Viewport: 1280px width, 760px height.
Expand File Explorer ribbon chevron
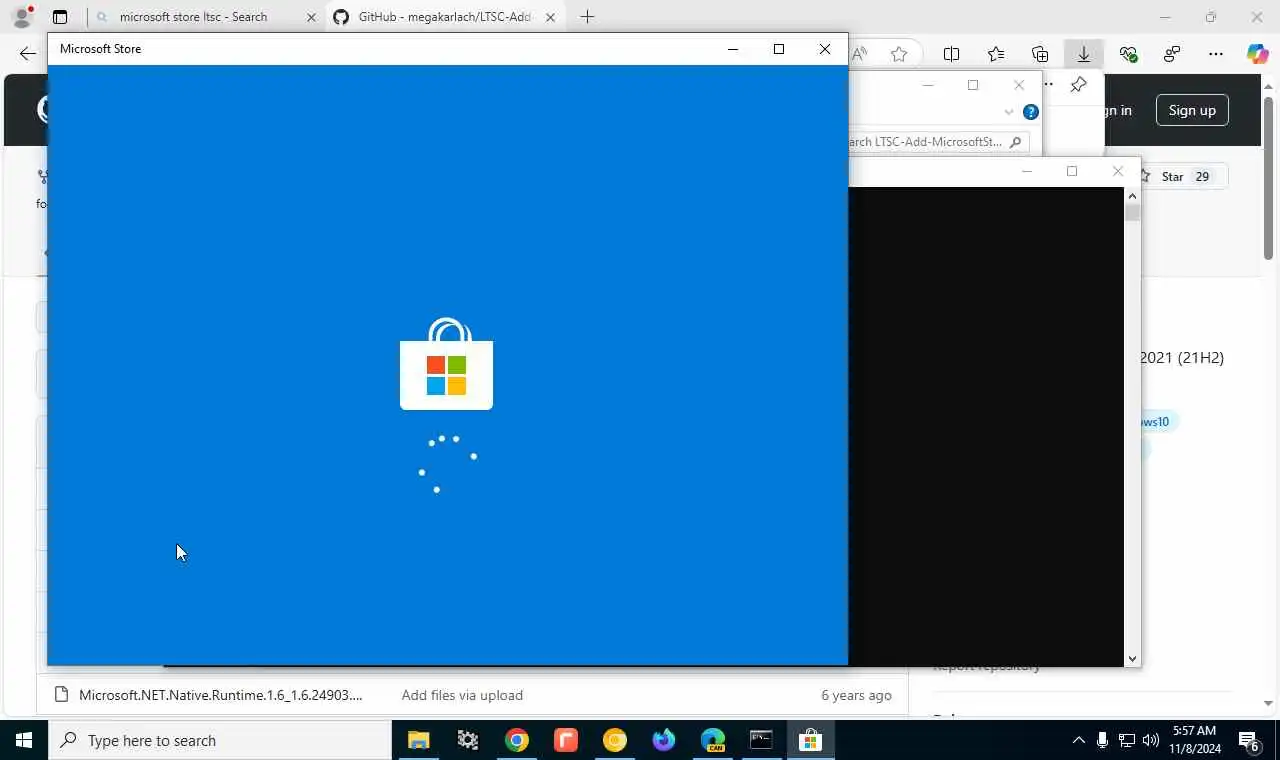(x=1008, y=112)
